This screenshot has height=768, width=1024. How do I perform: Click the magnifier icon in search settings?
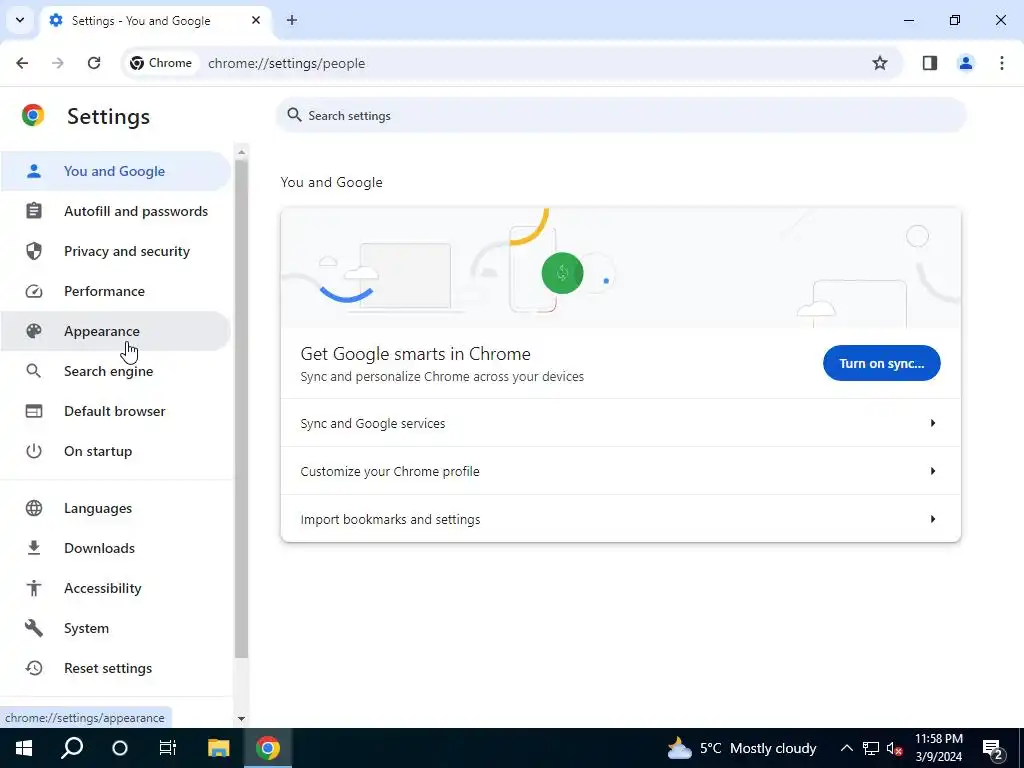point(295,115)
